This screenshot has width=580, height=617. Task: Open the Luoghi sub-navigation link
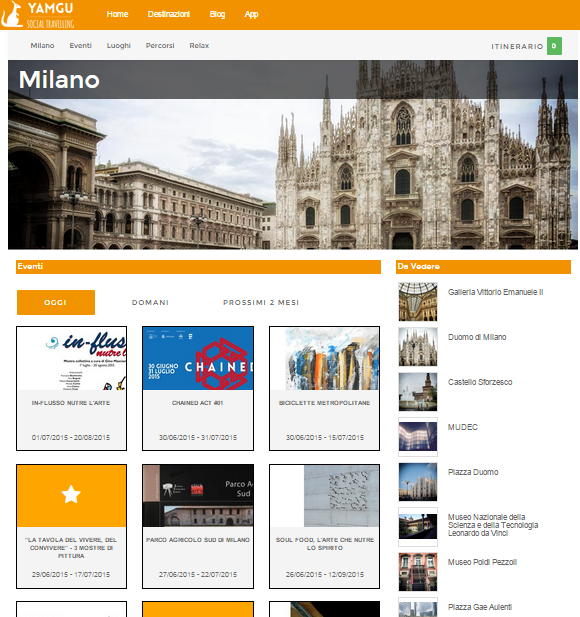point(118,46)
